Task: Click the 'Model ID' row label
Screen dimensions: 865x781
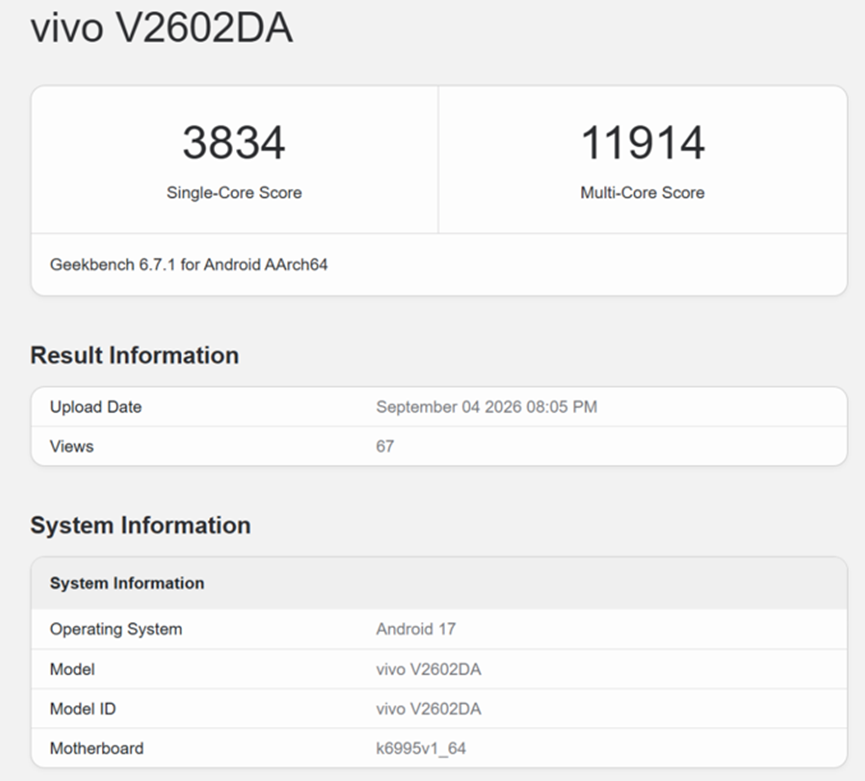Action: (x=83, y=709)
